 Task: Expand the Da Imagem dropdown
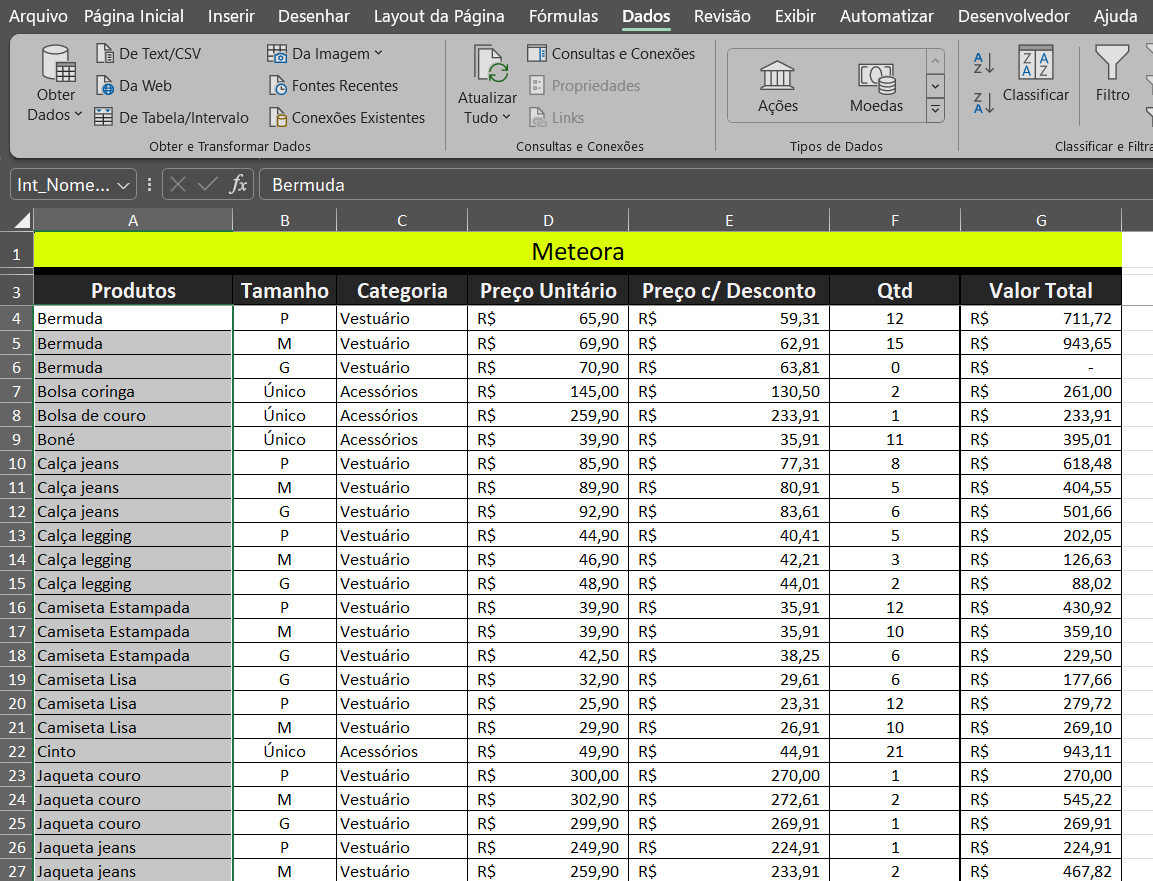[x=378, y=53]
